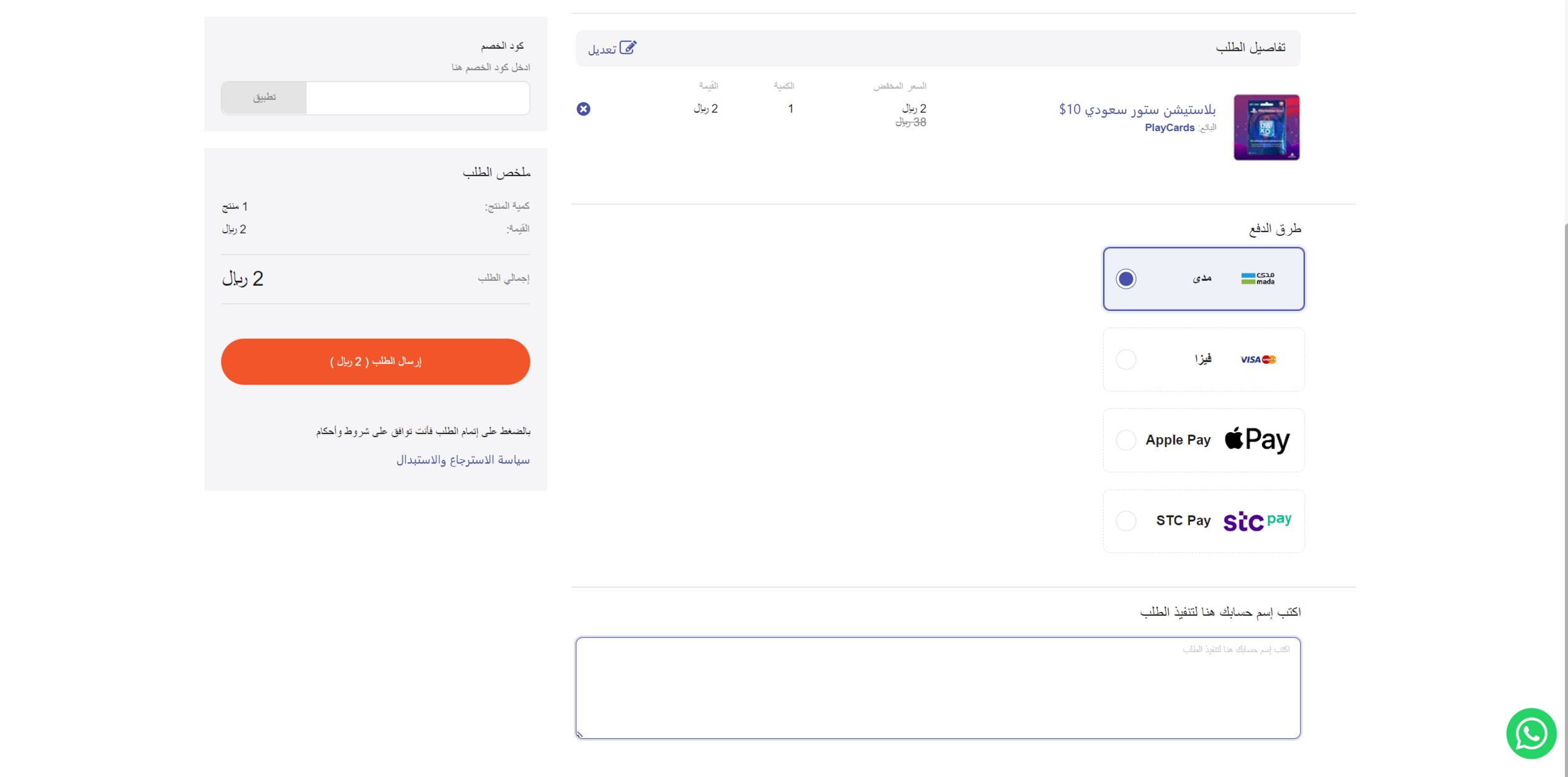This screenshot has height=777, width=1568.
Task: Click the apply discount code button
Action: pyautogui.click(x=264, y=97)
